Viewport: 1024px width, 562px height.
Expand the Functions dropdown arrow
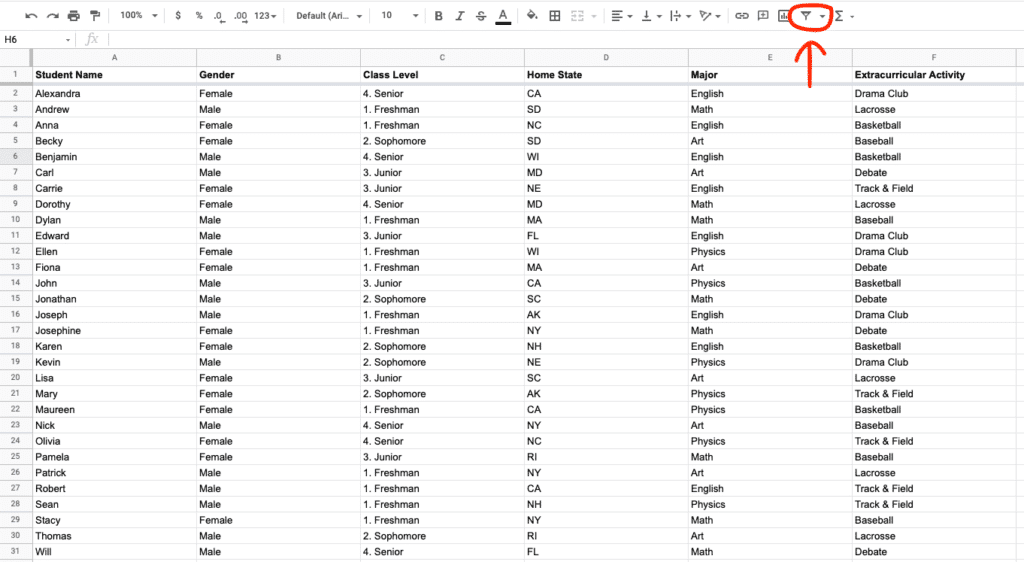tap(852, 16)
